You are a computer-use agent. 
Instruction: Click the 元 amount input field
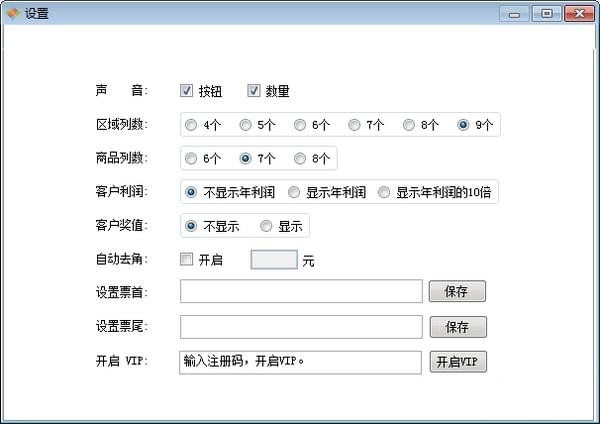tap(274, 259)
